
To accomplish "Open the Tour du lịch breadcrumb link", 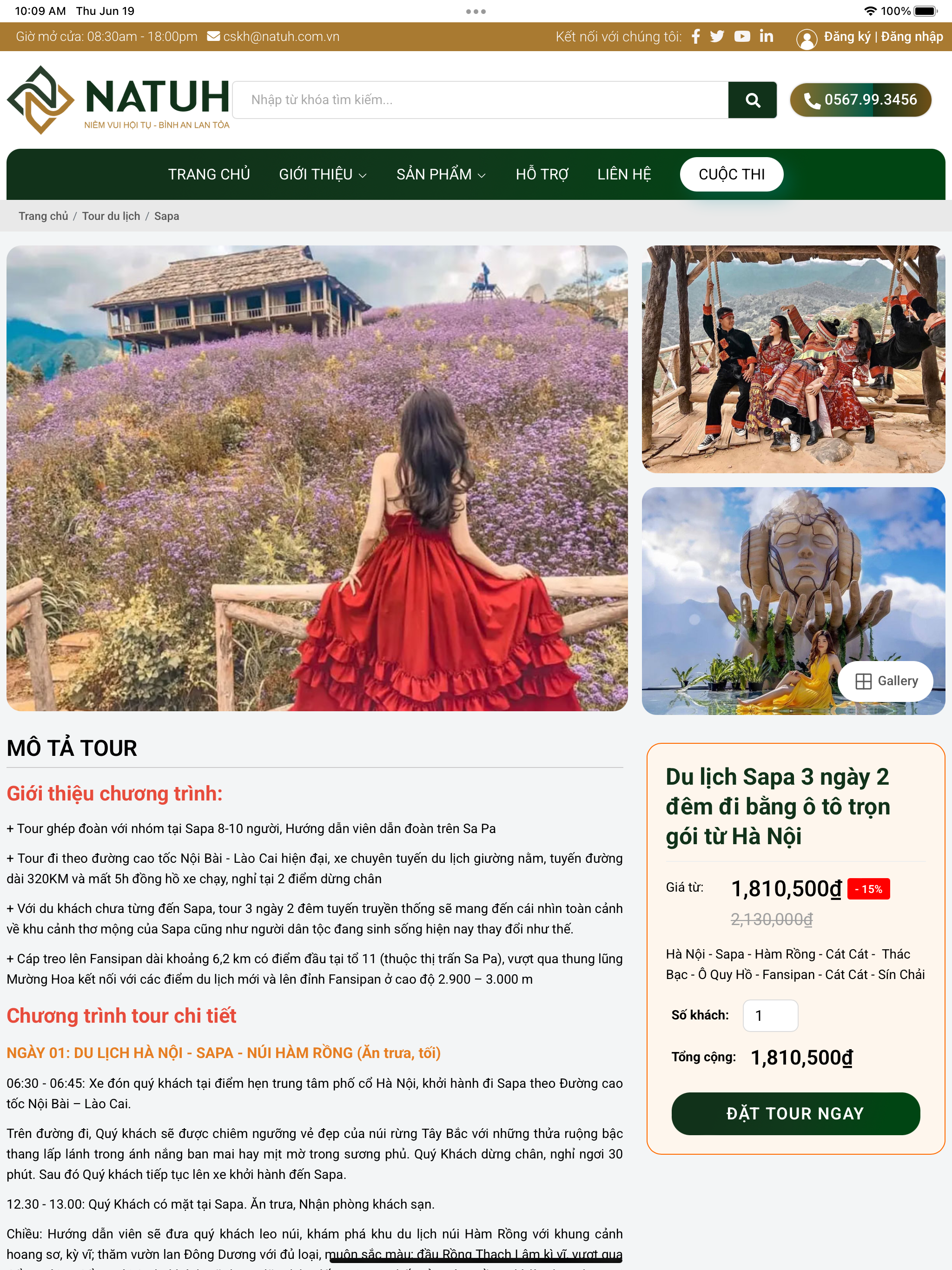I will click(x=111, y=217).
